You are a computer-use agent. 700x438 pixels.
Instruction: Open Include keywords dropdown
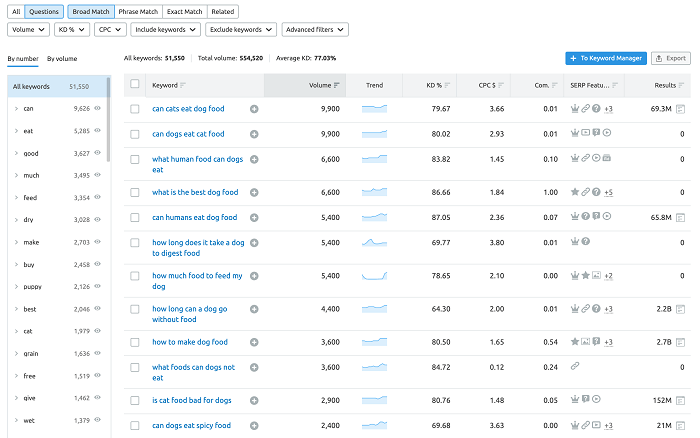tap(166, 29)
